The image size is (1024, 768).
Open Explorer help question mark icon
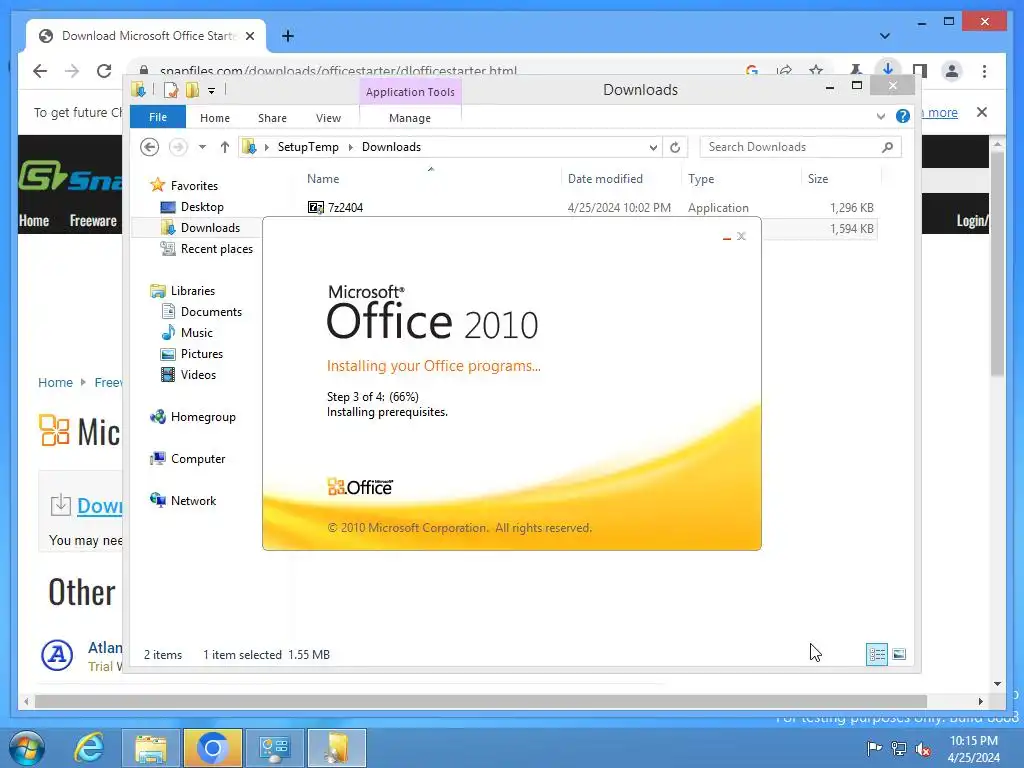(x=903, y=116)
